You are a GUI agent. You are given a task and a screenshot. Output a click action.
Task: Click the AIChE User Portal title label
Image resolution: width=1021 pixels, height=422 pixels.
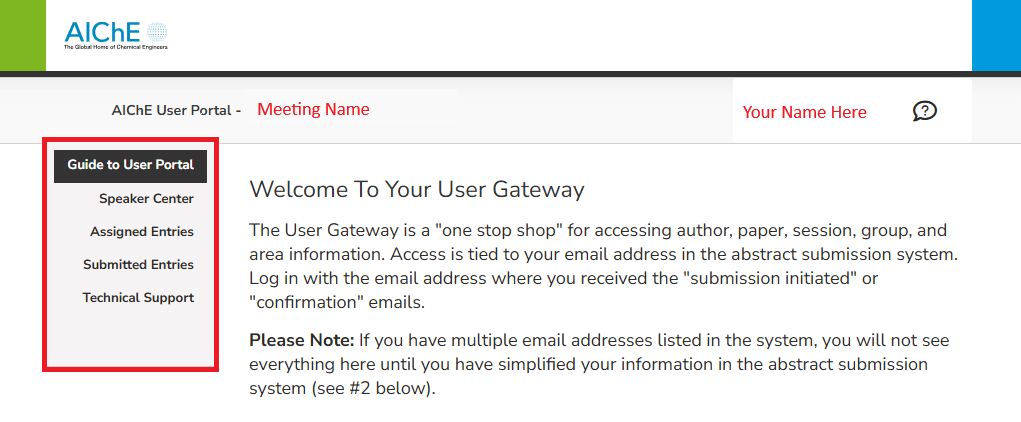176,110
